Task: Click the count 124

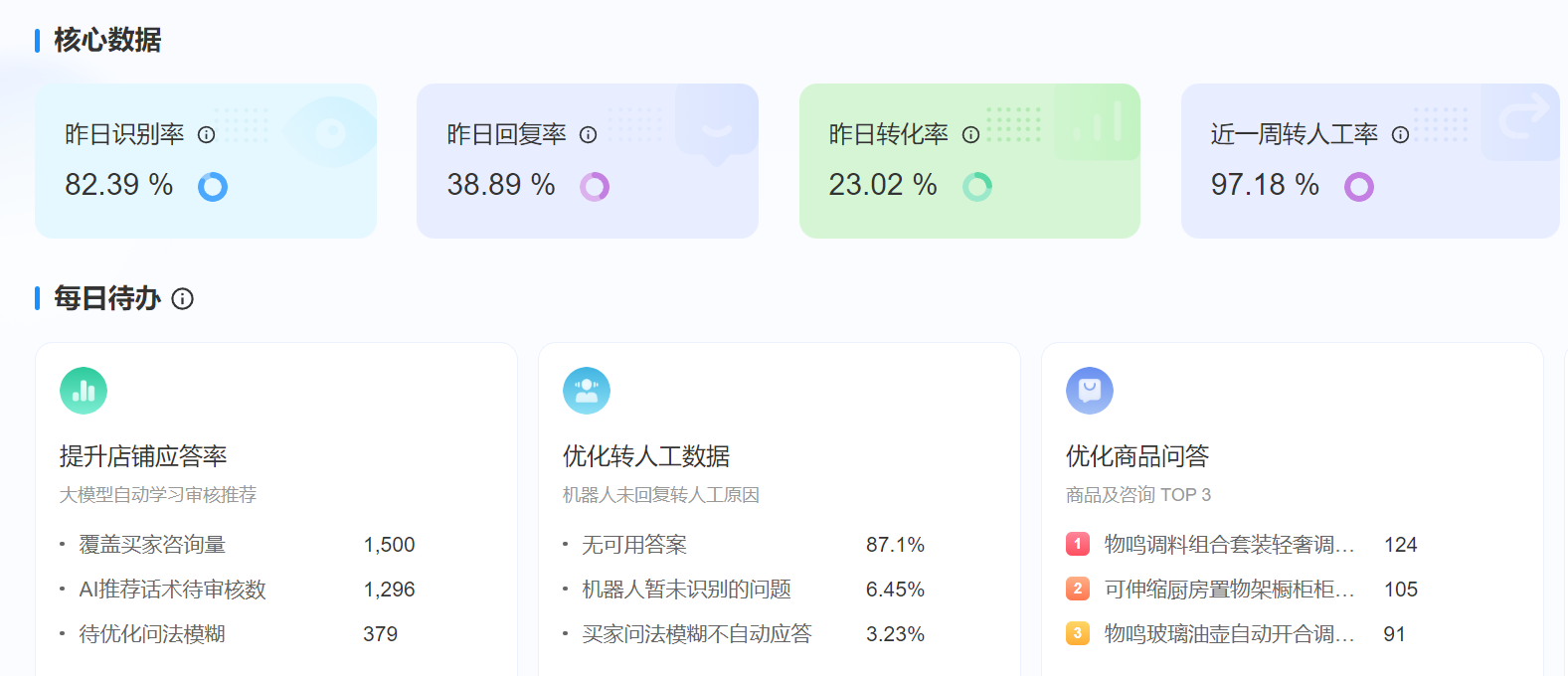Action: (x=1401, y=545)
